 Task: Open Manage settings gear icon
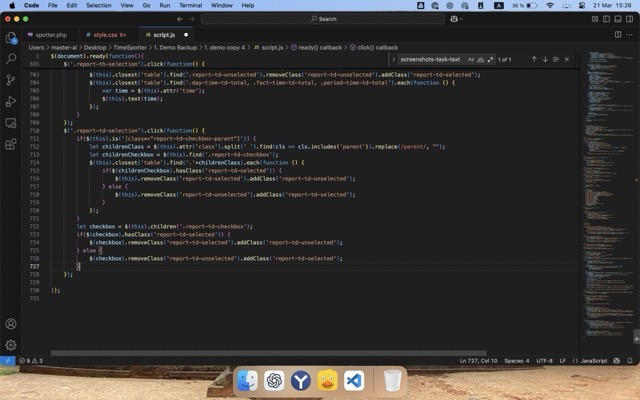11,345
